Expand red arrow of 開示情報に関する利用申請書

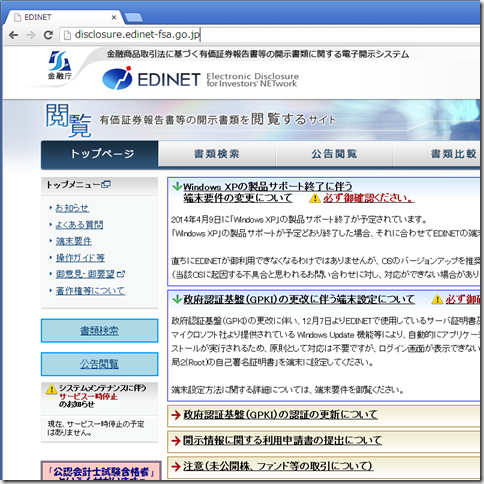(x=176, y=441)
